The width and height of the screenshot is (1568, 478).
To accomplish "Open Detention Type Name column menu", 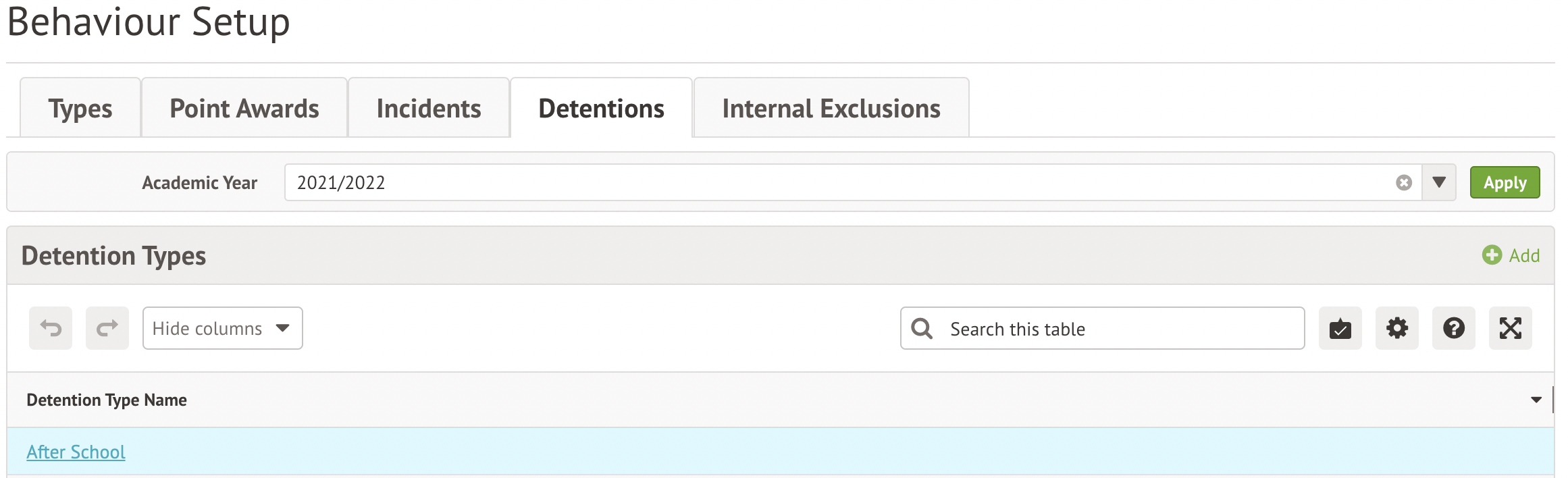I will 1536,400.
